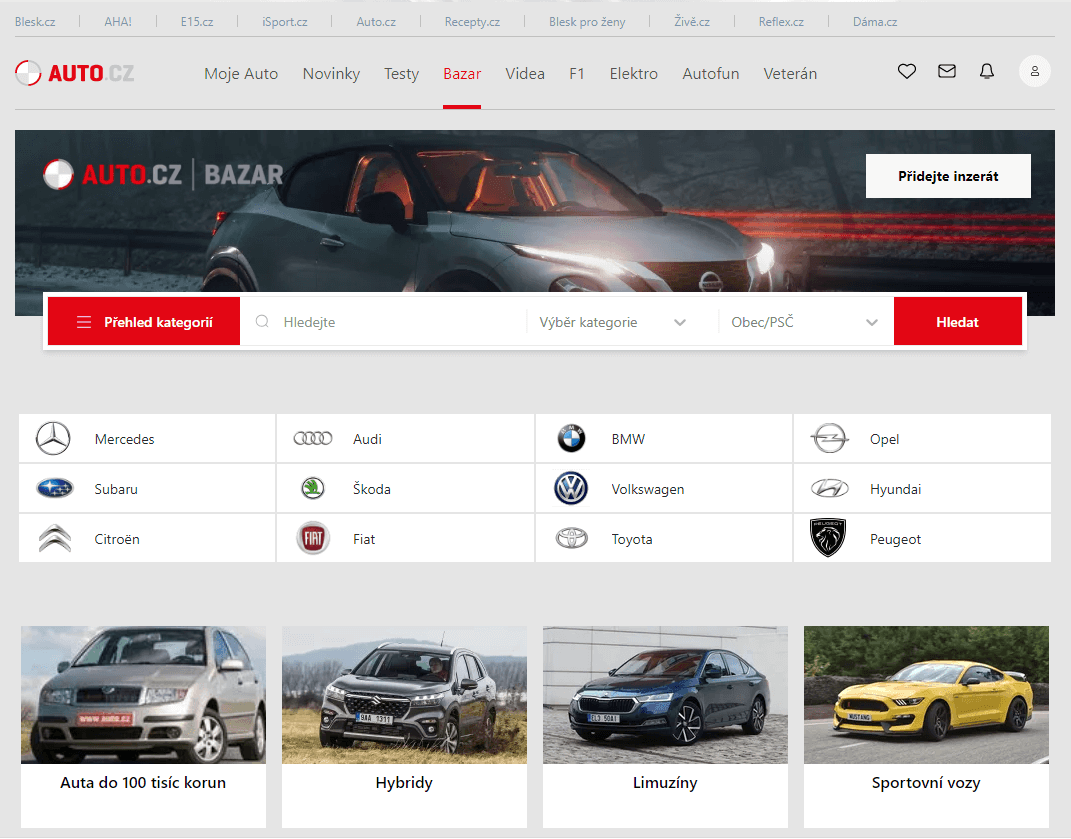1071x839 pixels.
Task: Open the favorites heart icon
Action: pyautogui.click(x=906, y=71)
